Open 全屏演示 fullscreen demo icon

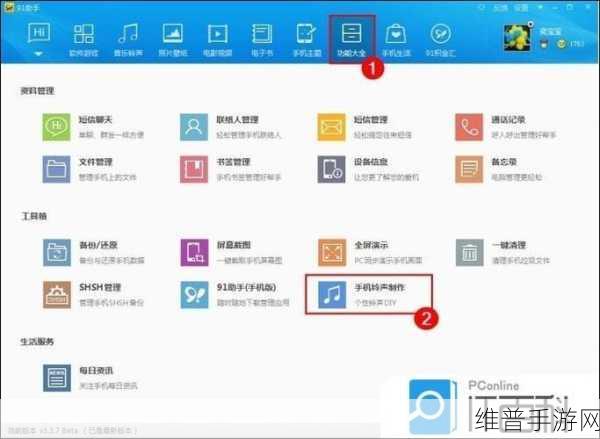[x=332, y=253]
